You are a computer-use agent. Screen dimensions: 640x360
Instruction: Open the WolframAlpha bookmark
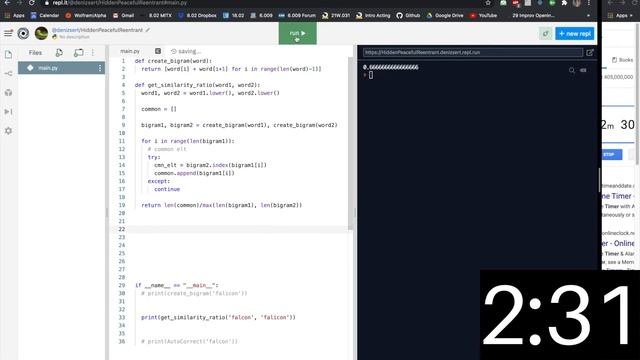pyautogui.click(x=86, y=16)
